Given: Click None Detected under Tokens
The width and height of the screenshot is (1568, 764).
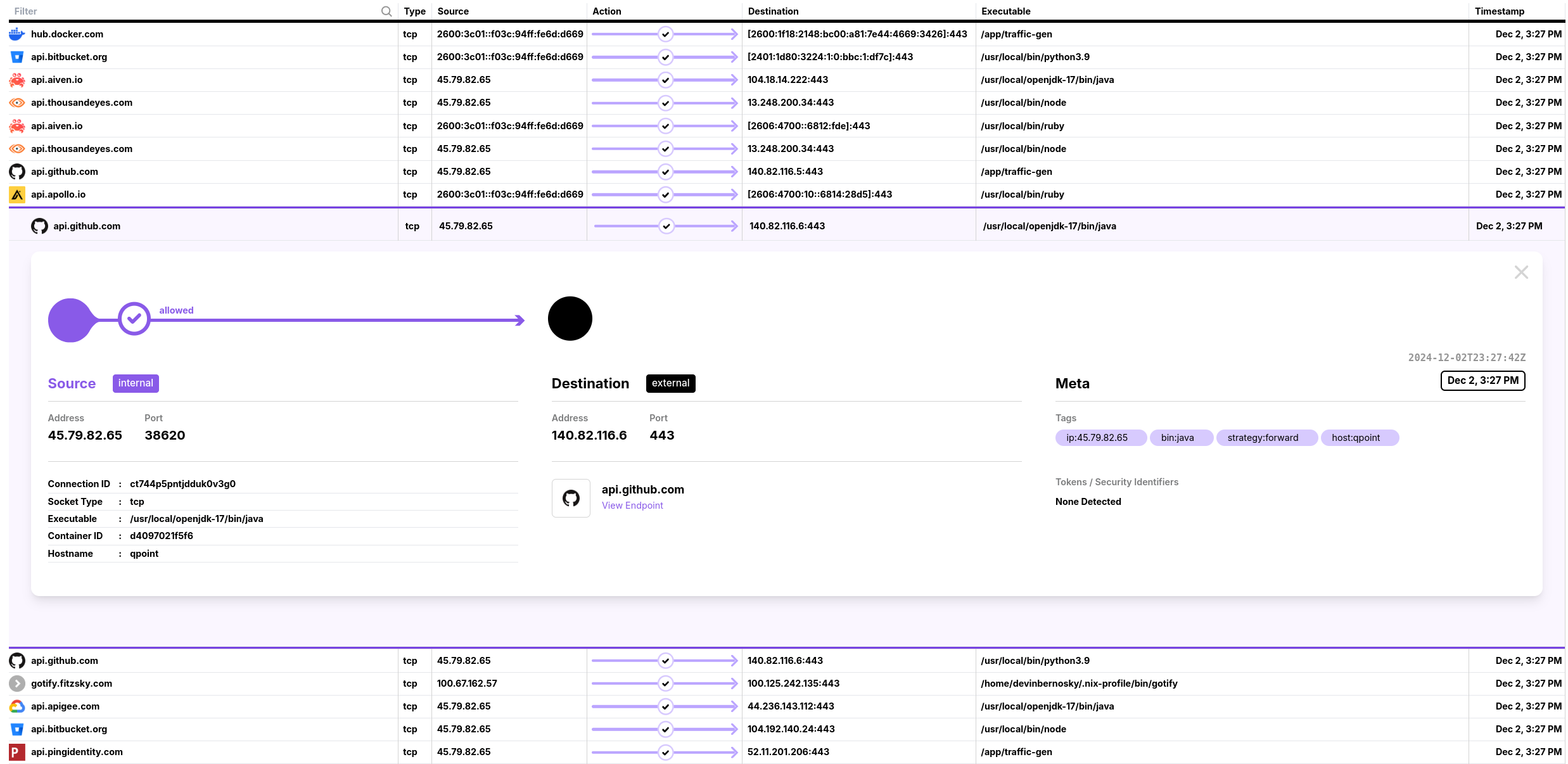Looking at the screenshot, I should coord(1088,502).
